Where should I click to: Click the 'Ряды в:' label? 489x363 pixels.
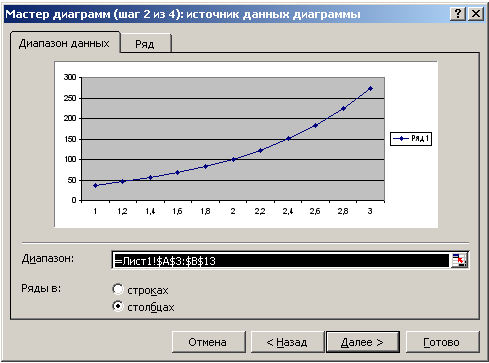[x=41, y=288]
